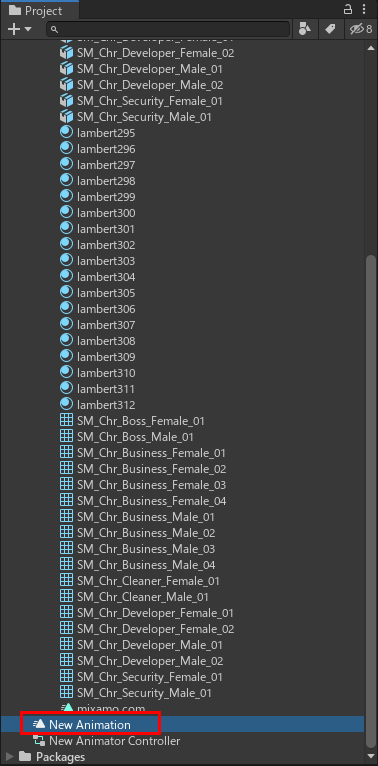Select mesh SM_Chr_Security_Male_01 name
The image size is (378, 766).
(144, 693)
